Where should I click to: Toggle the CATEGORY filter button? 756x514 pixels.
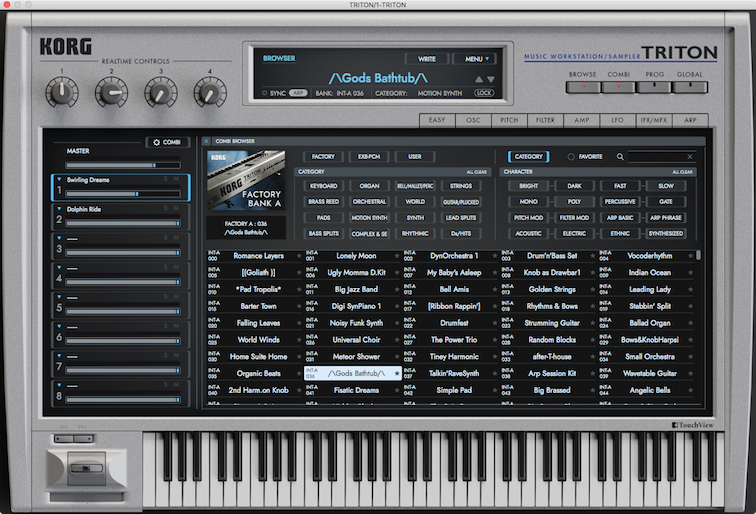click(x=528, y=157)
